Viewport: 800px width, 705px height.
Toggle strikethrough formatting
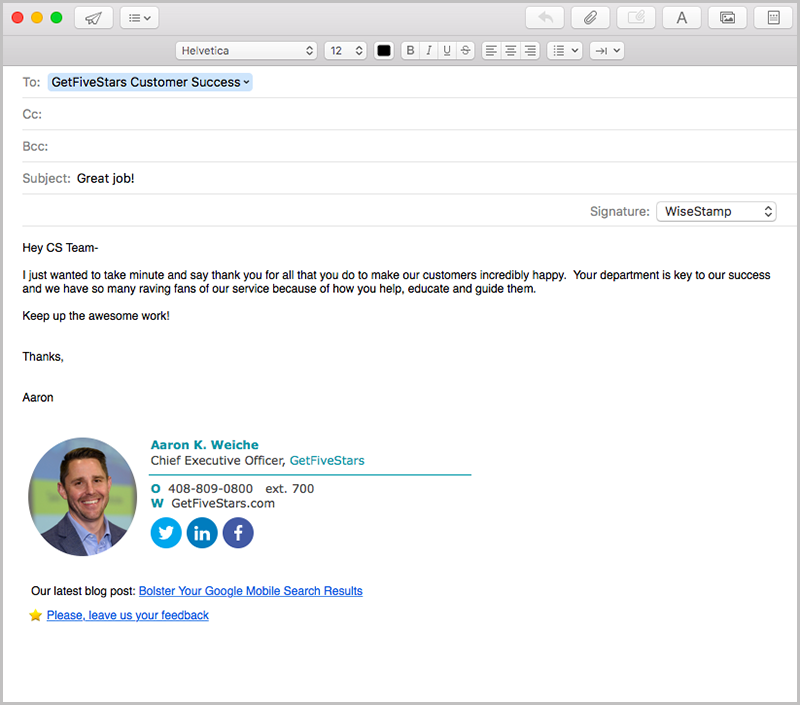(465, 51)
